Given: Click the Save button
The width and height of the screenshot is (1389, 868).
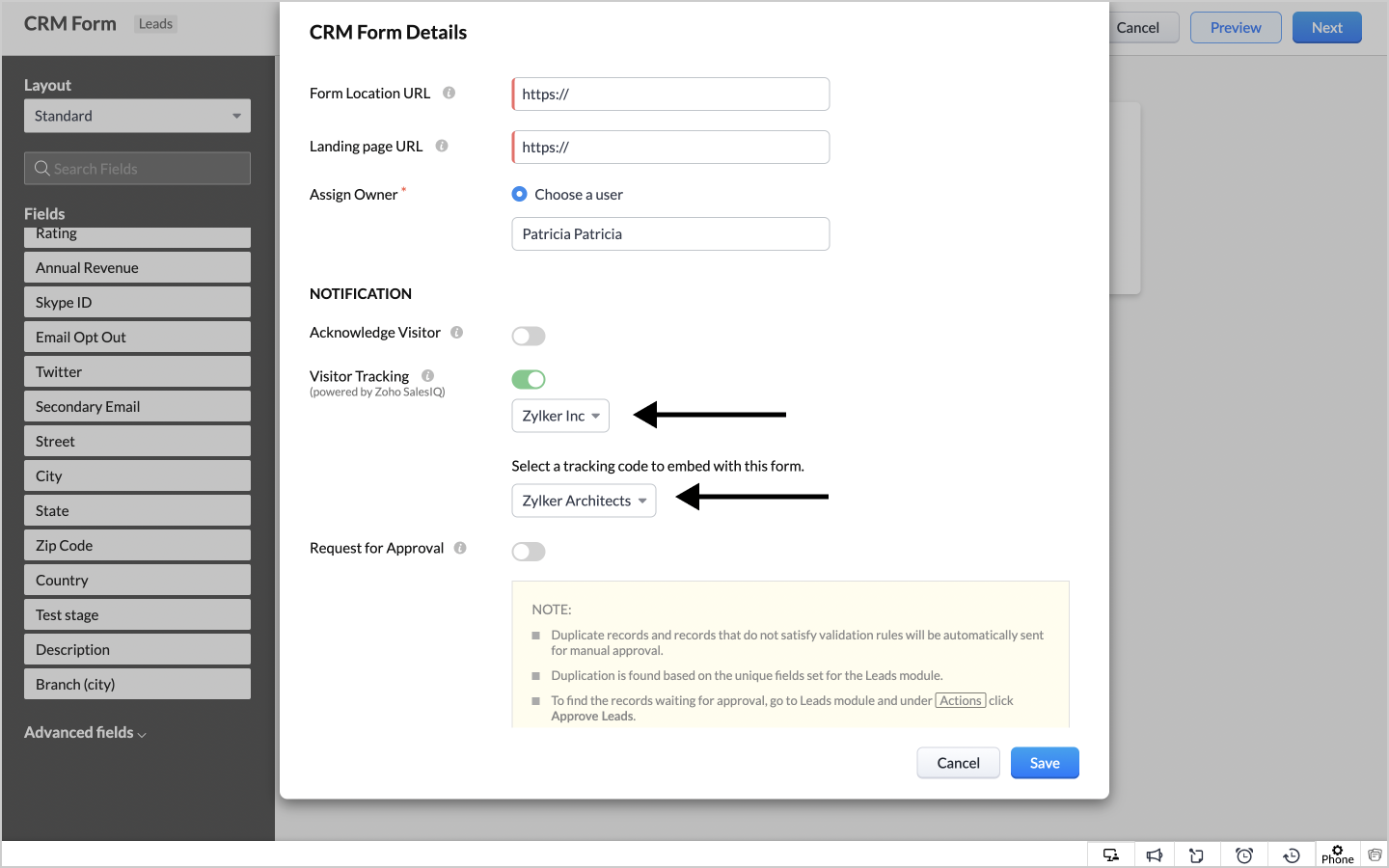Looking at the screenshot, I should click(1045, 763).
